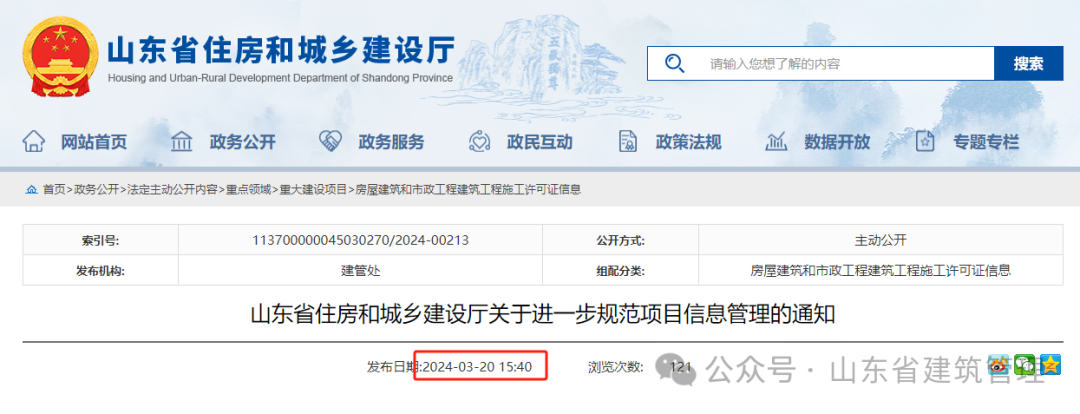Click the 主动公开 cell
1080x414 pixels.
(880, 240)
